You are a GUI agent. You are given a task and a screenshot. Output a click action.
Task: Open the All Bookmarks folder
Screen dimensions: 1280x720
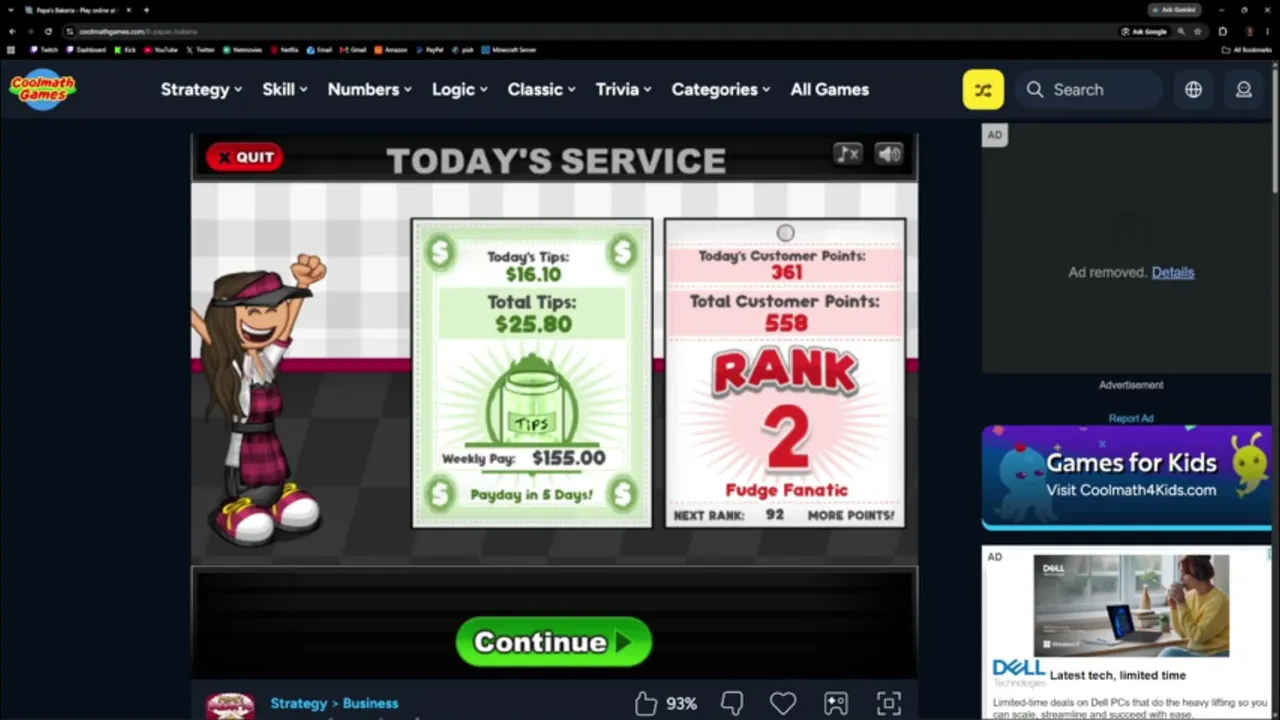pos(1247,49)
